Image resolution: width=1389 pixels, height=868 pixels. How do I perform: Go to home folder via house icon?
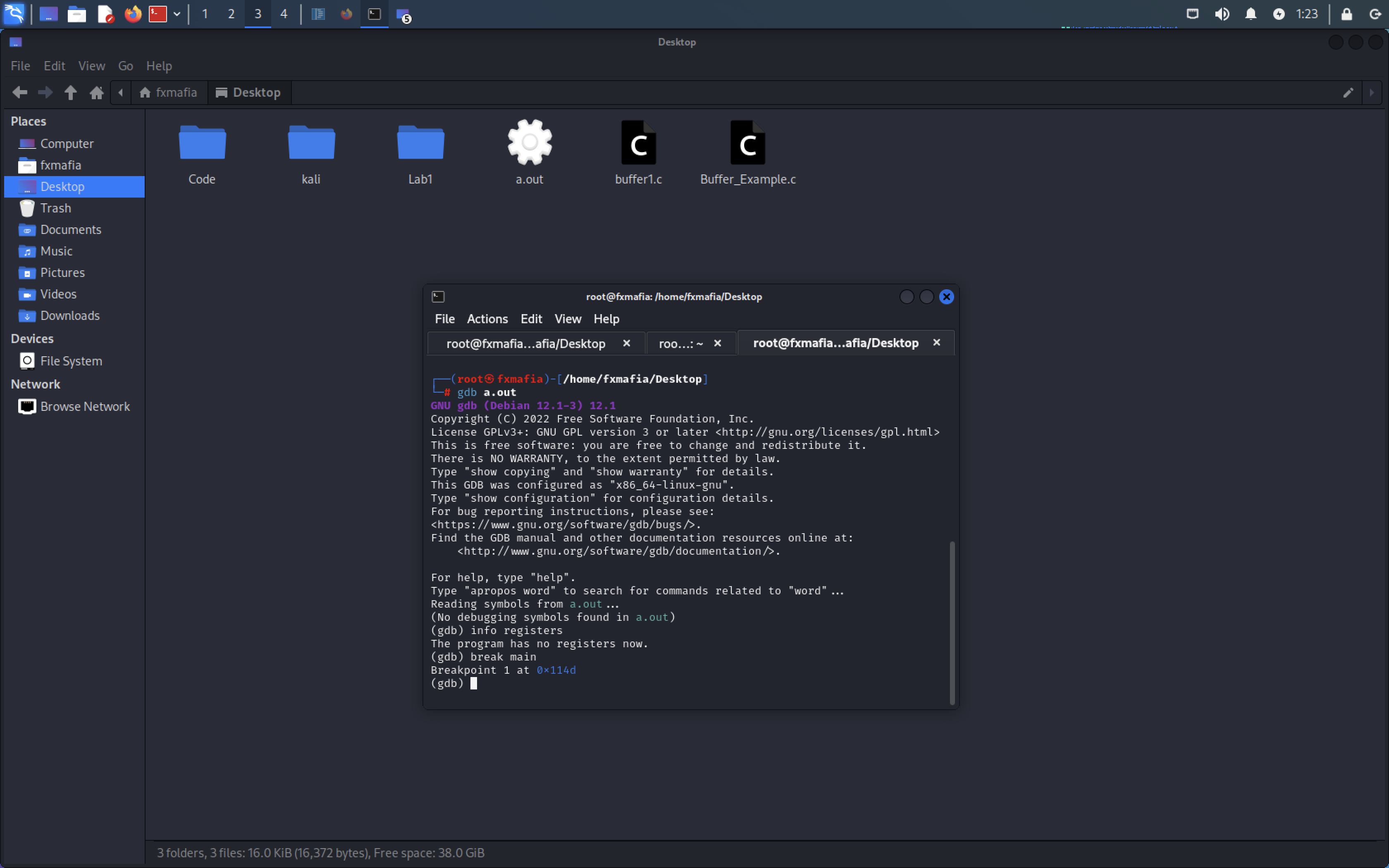point(96,93)
